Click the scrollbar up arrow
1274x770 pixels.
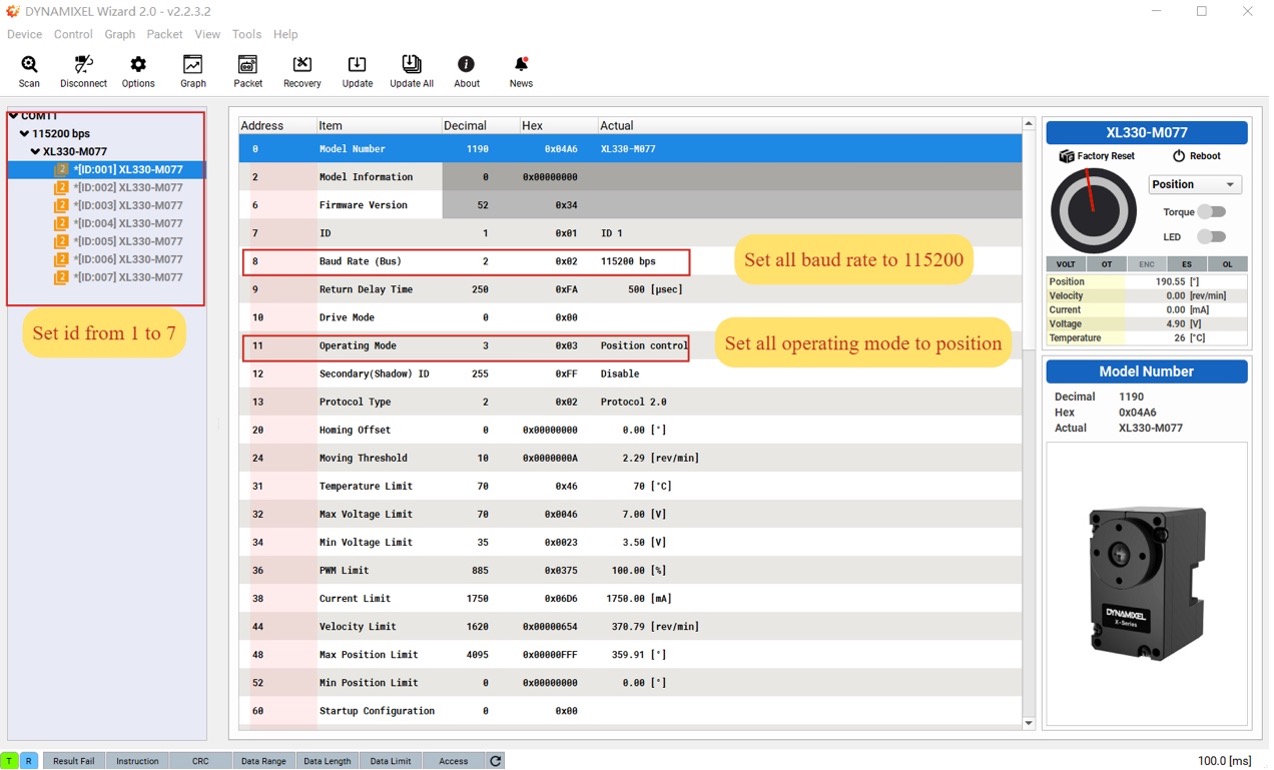click(x=1029, y=124)
